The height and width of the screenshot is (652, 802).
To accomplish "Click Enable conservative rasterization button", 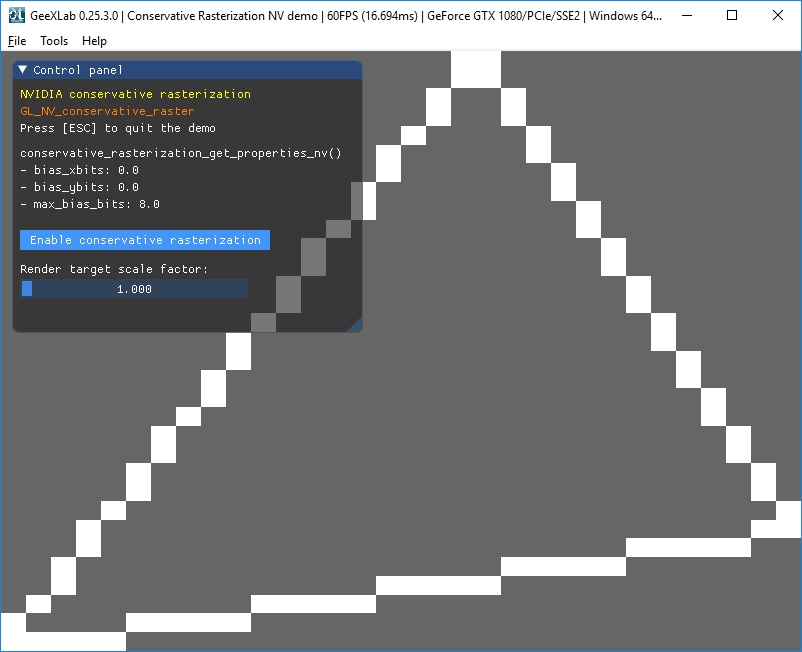I will (x=145, y=240).
